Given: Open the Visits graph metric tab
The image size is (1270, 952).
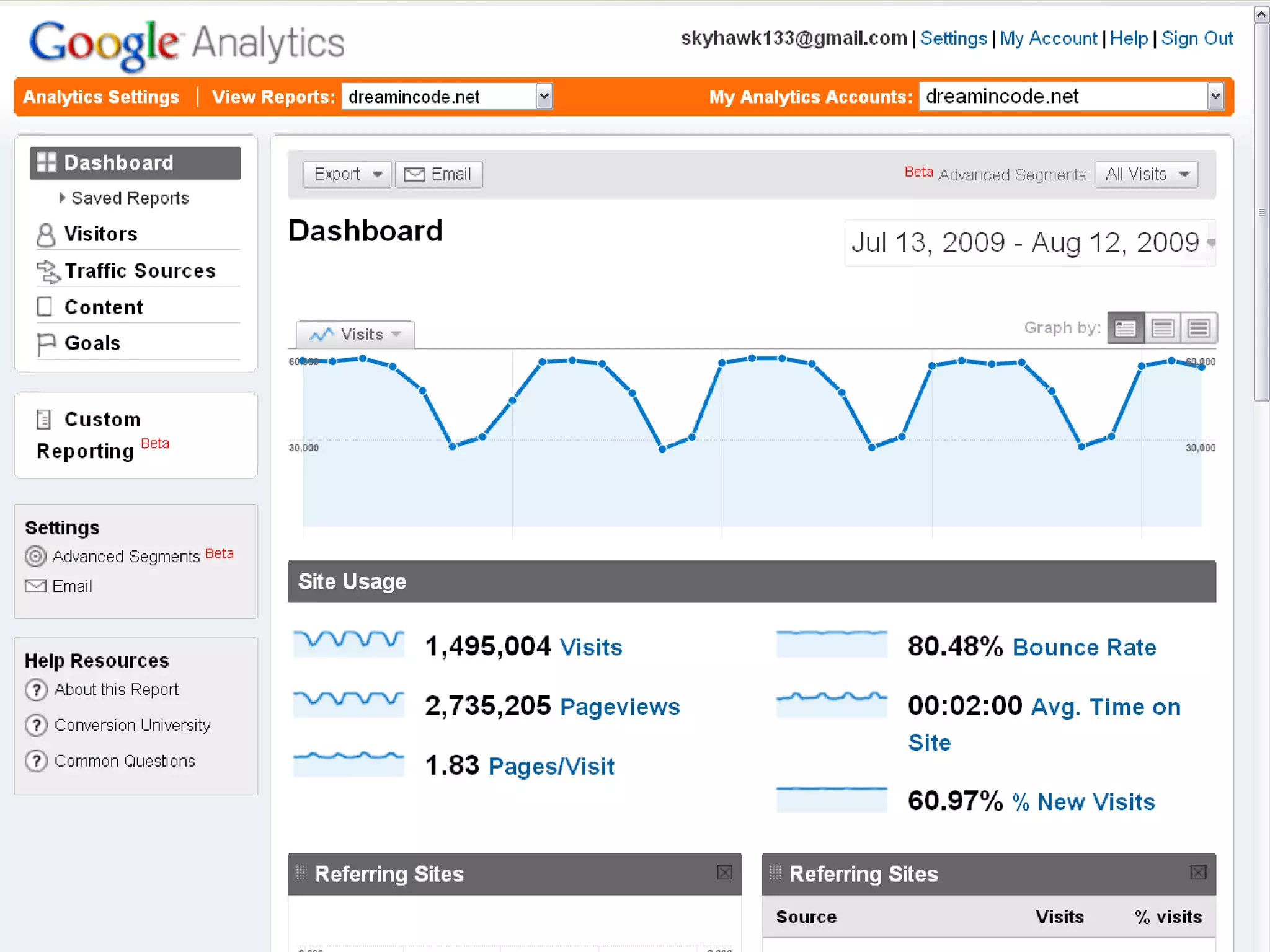Looking at the screenshot, I should [x=355, y=335].
